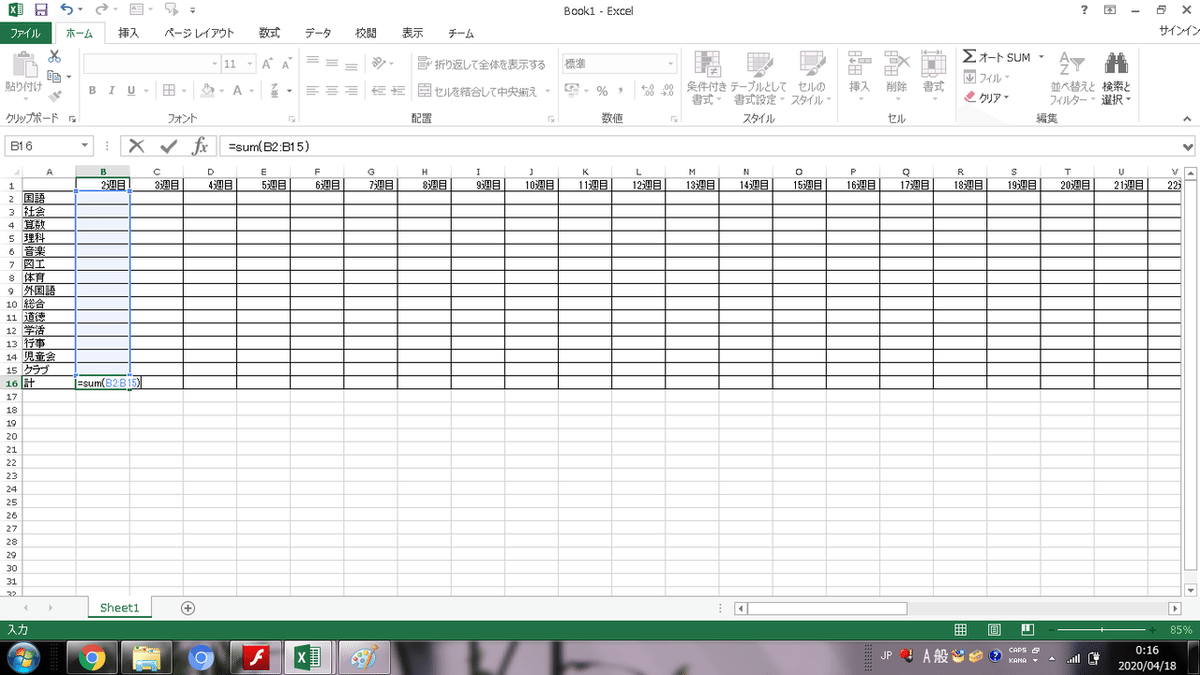Open Cell Styles gallery icon
The height and width of the screenshot is (675, 1200).
[x=811, y=64]
